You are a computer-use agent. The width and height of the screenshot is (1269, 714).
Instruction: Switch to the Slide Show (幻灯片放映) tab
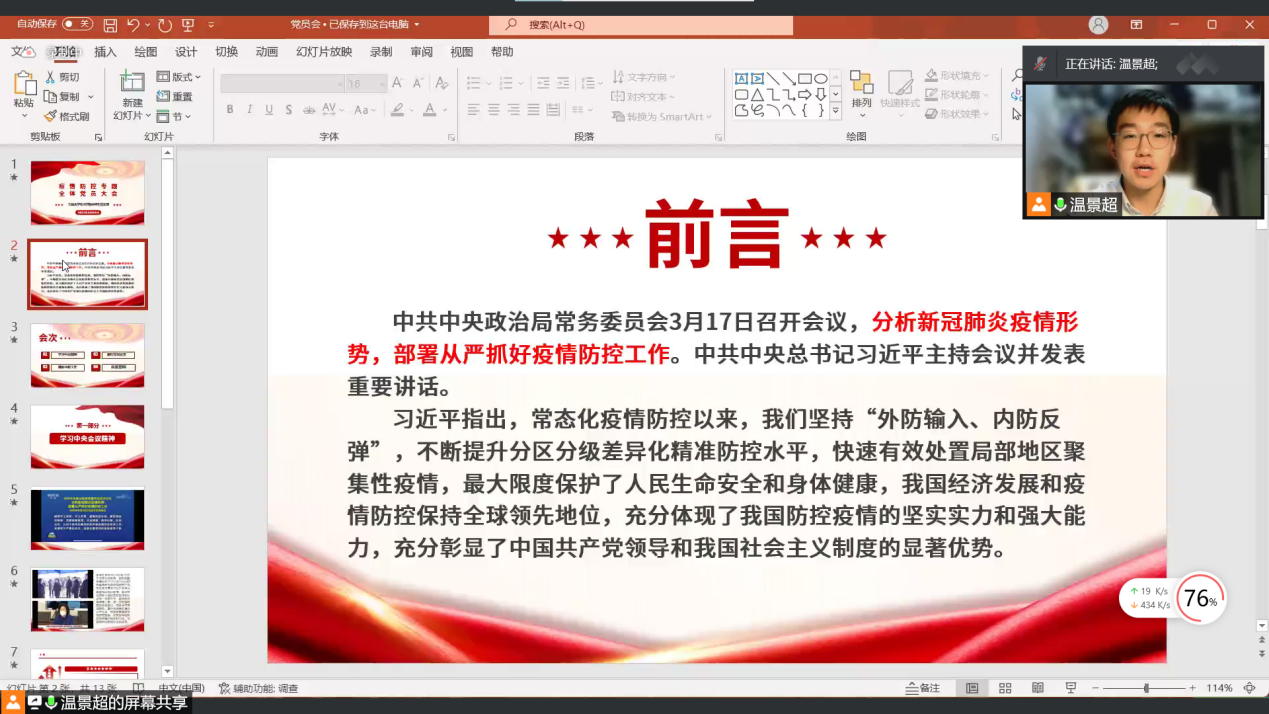(x=323, y=52)
